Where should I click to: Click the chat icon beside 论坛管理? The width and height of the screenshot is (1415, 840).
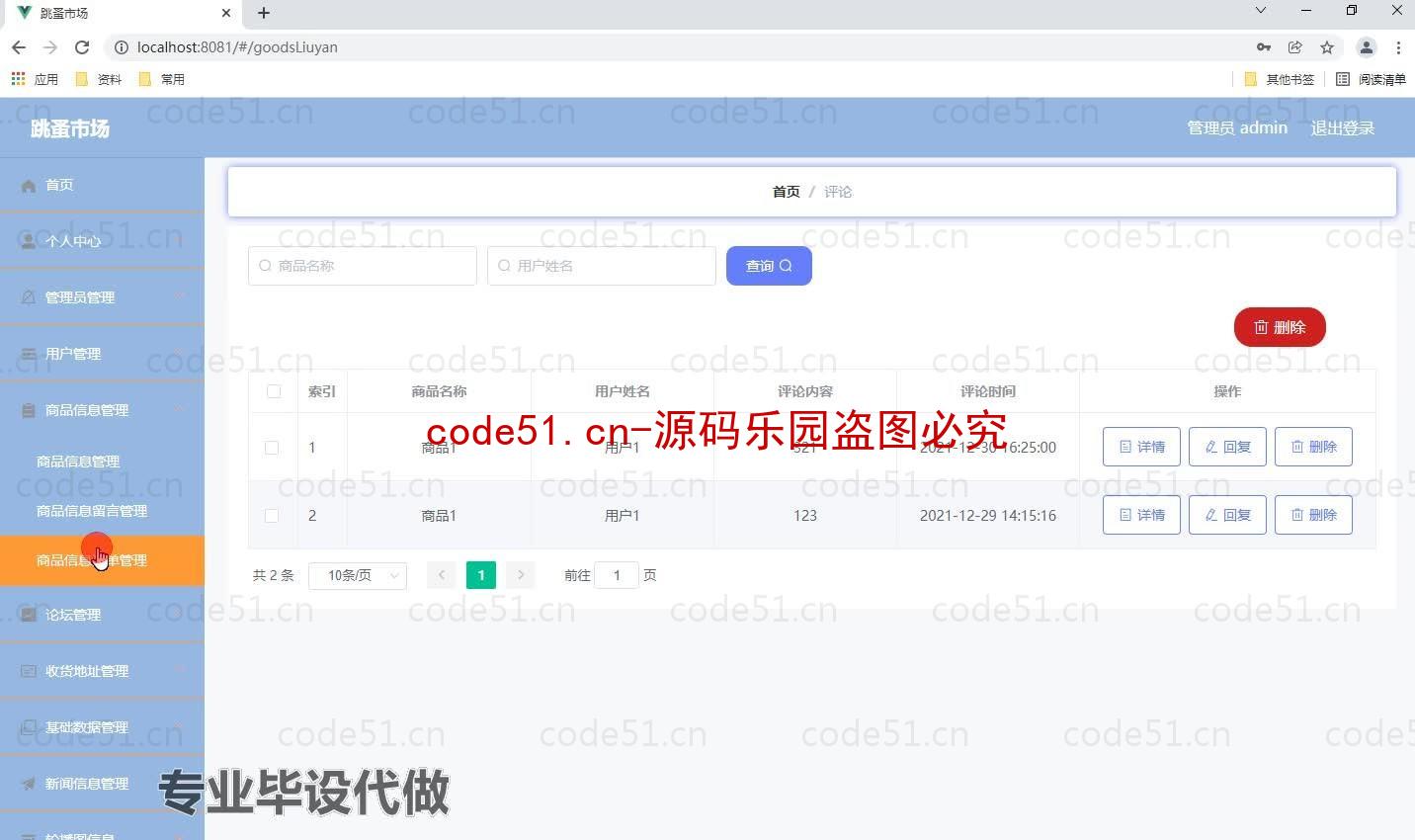[x=28, y=615]
